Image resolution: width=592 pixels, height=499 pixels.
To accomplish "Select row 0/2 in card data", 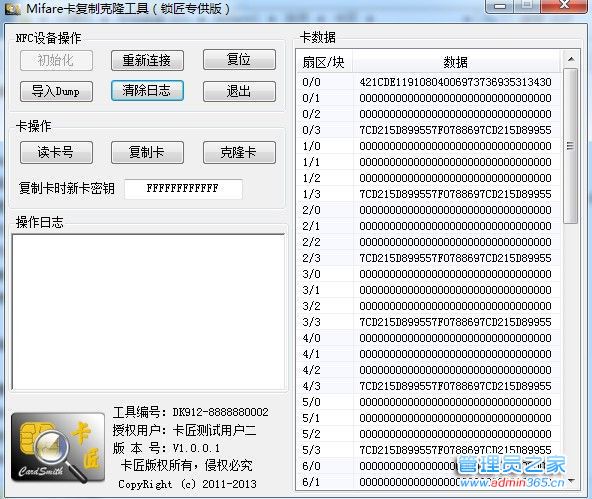I will (x=428, y=114).
